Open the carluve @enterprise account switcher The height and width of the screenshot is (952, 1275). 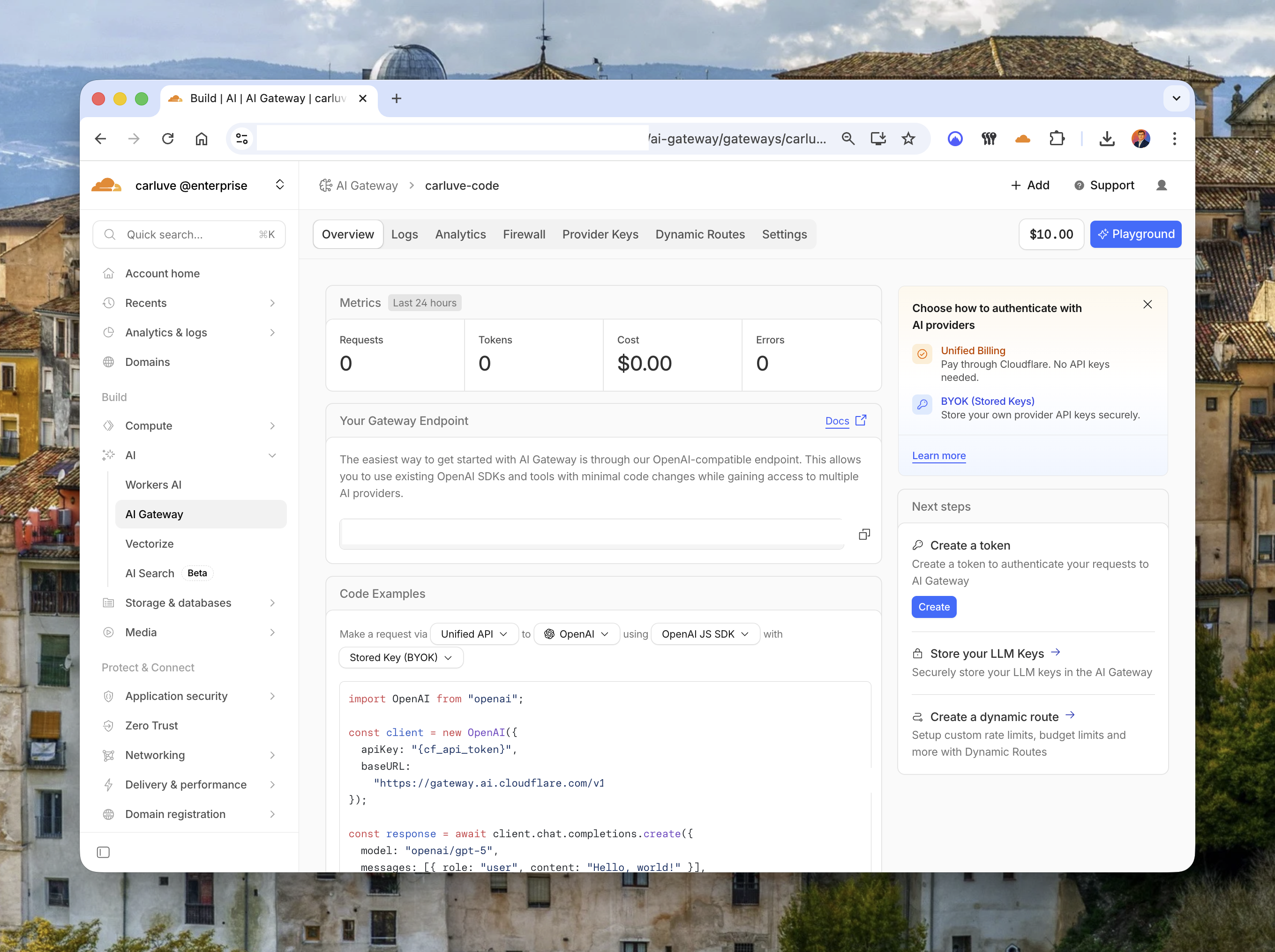click(x=280, y=185)
